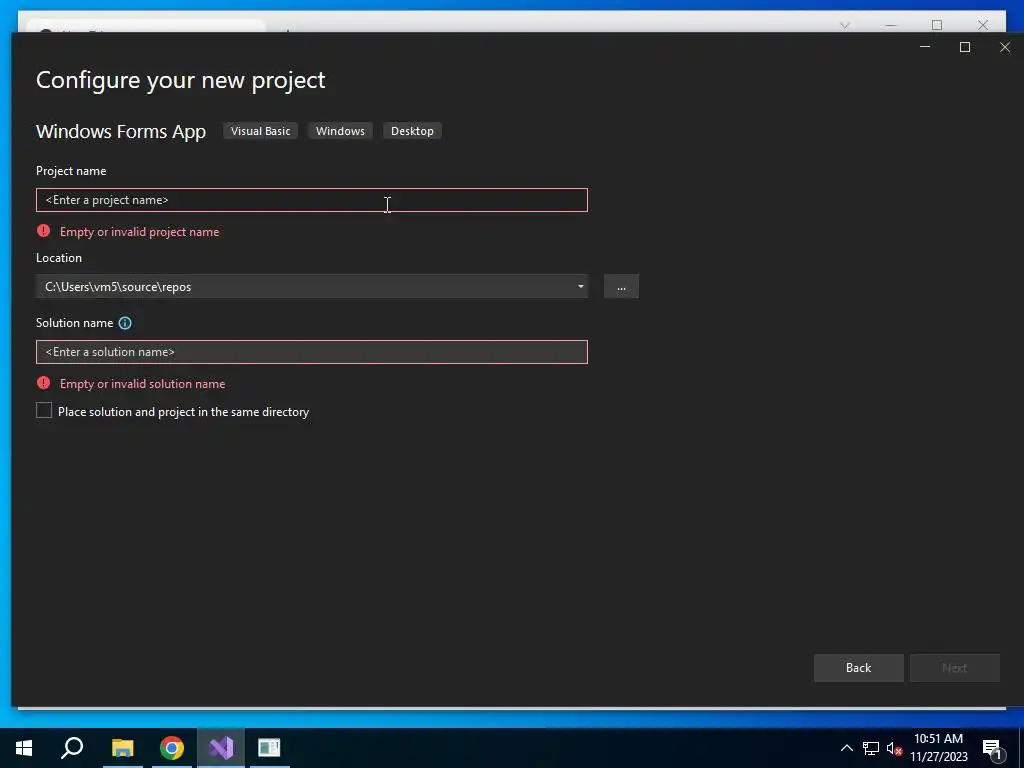Screen dimensions: 1024x768
Task: Click the Location path text C:\Users\vm5\source\repos
Action: (118, 287)
